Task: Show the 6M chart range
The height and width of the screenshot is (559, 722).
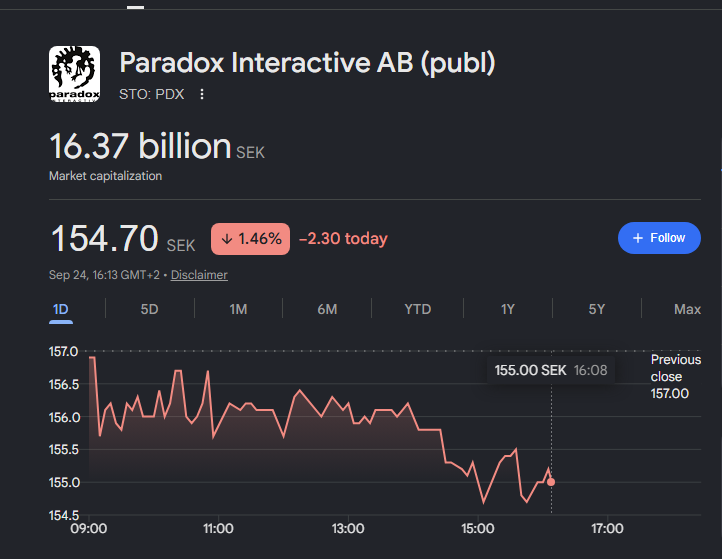Action: tap(327, 309)
